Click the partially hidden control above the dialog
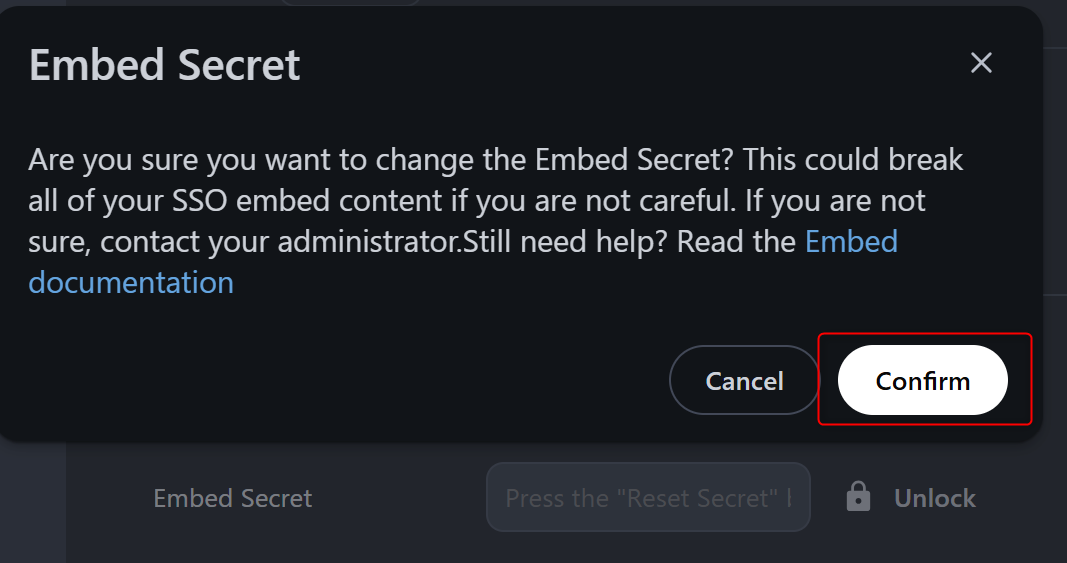 (350, 3)
